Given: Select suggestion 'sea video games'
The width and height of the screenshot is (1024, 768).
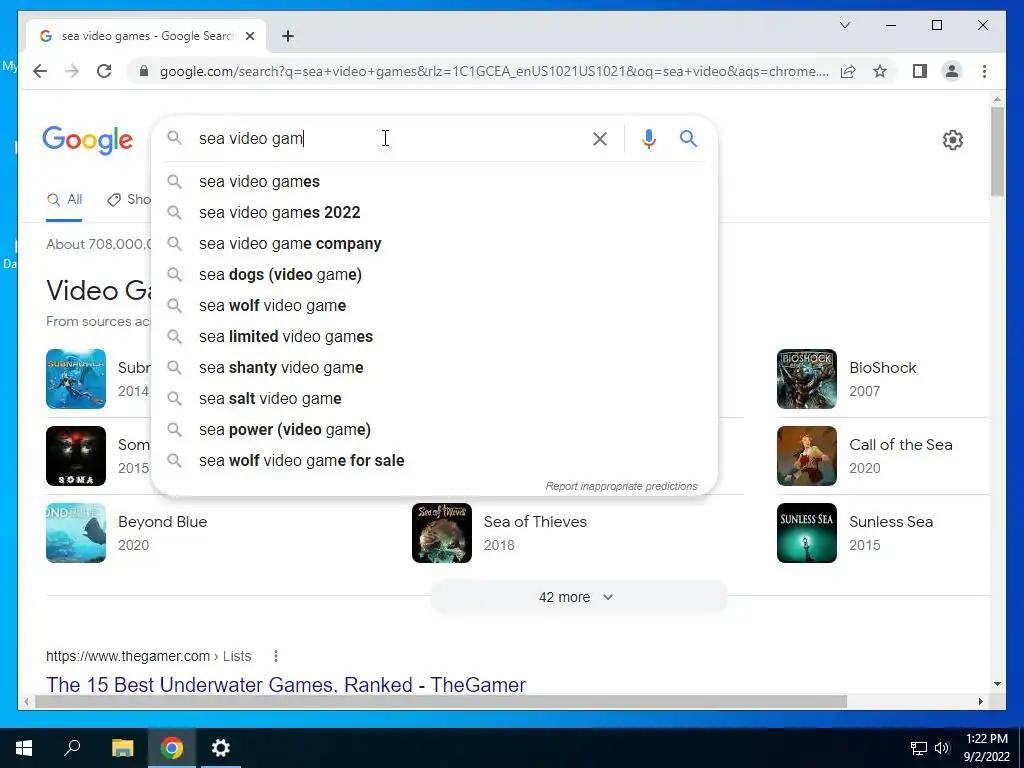Looking at the screenshot, I should pyautogui.click(x=434, y=182).
